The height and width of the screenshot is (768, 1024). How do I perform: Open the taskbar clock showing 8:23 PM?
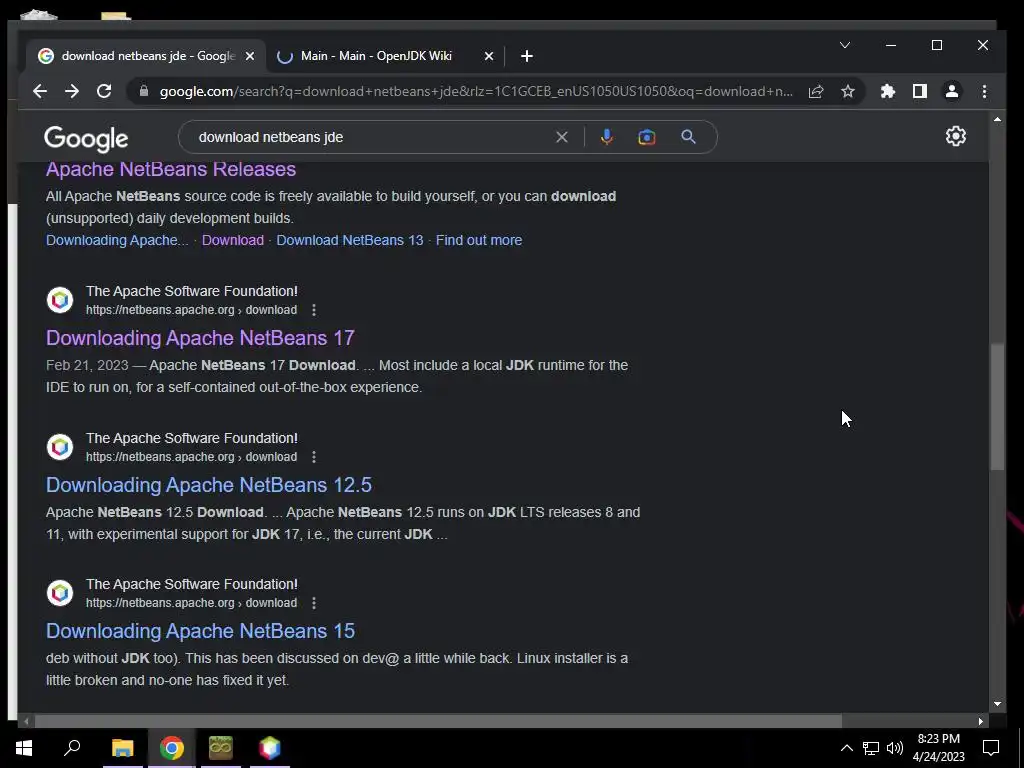(x=938, y=748)
